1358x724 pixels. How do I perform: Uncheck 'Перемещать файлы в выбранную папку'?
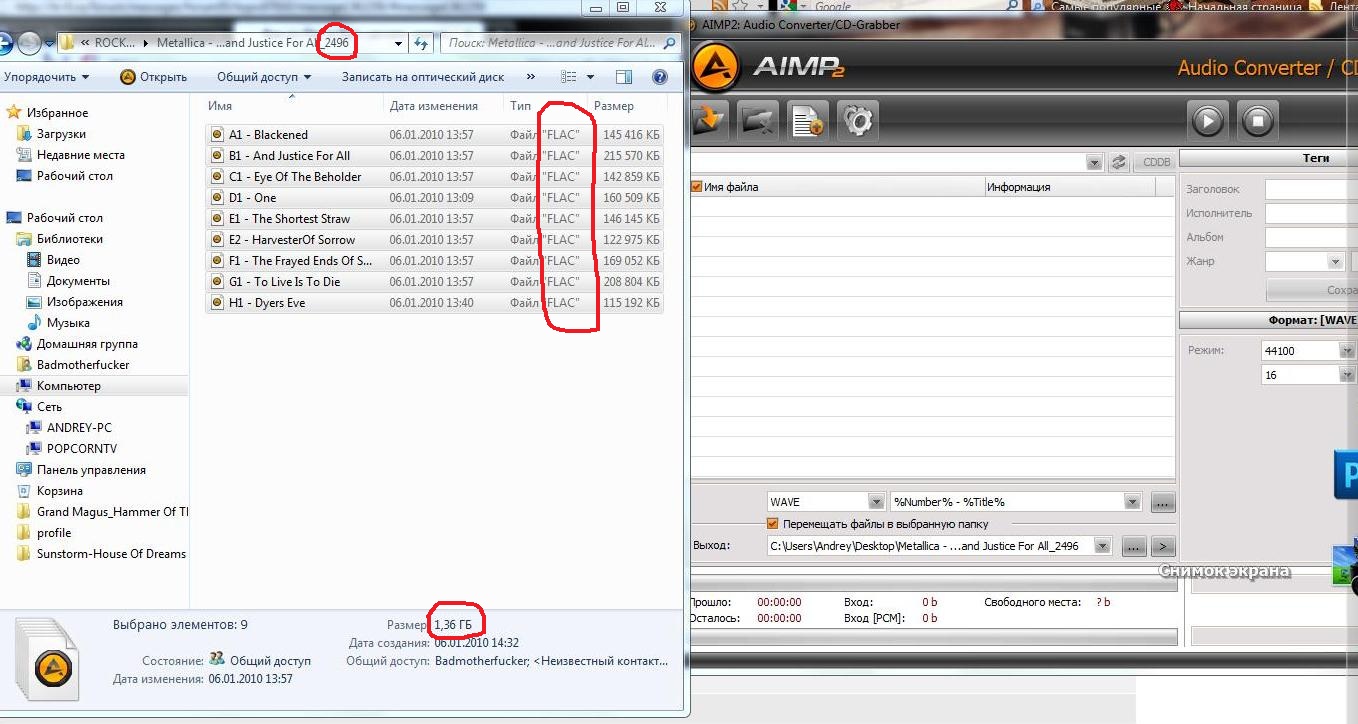772,524
